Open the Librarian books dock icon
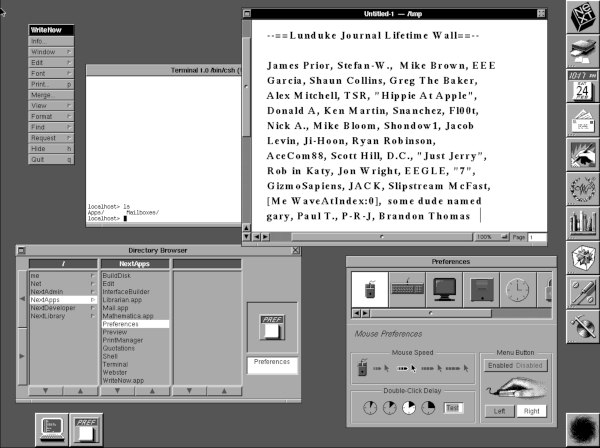Image resolution: width=600 pixels, height=448 pixels. click(583, 223)
